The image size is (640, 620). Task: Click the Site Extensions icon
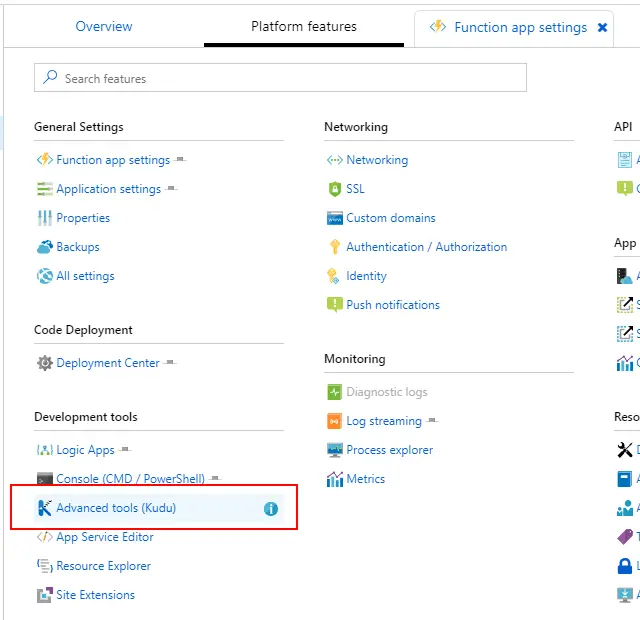pos(44,595)
